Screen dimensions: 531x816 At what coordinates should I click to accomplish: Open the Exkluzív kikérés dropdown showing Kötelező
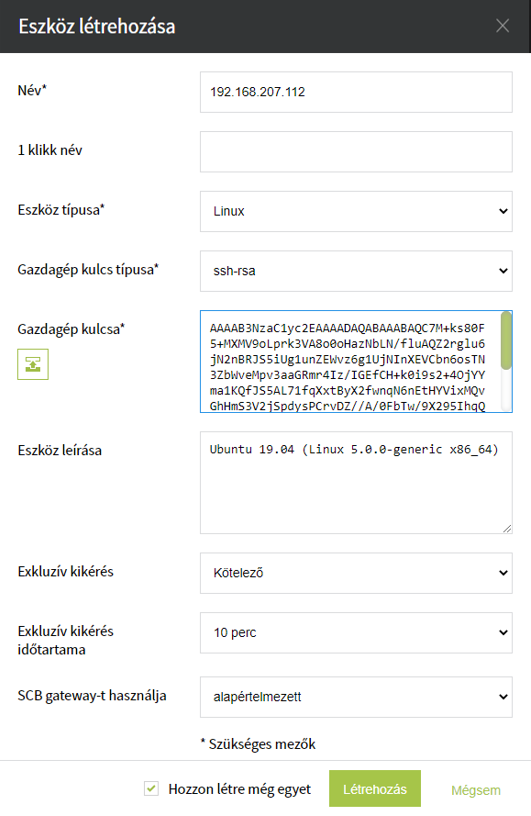[356, 573]
